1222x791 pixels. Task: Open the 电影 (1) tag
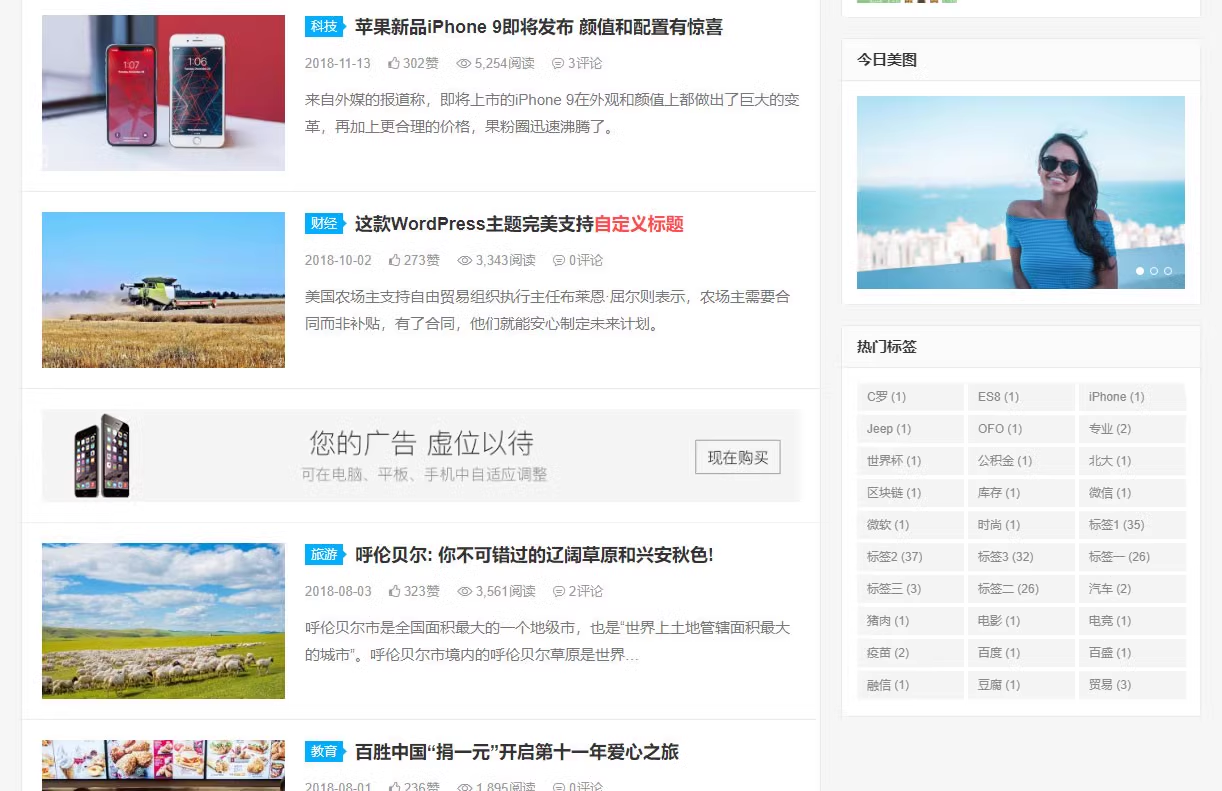1021,621
